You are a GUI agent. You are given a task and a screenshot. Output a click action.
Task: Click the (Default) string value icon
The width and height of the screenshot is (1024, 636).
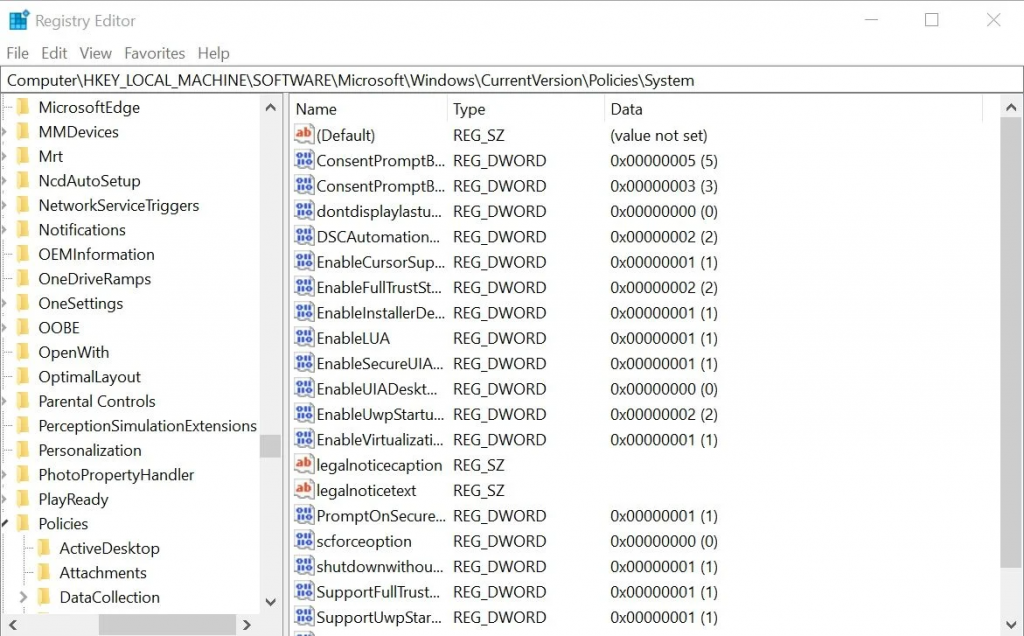(x=304, y=135)
